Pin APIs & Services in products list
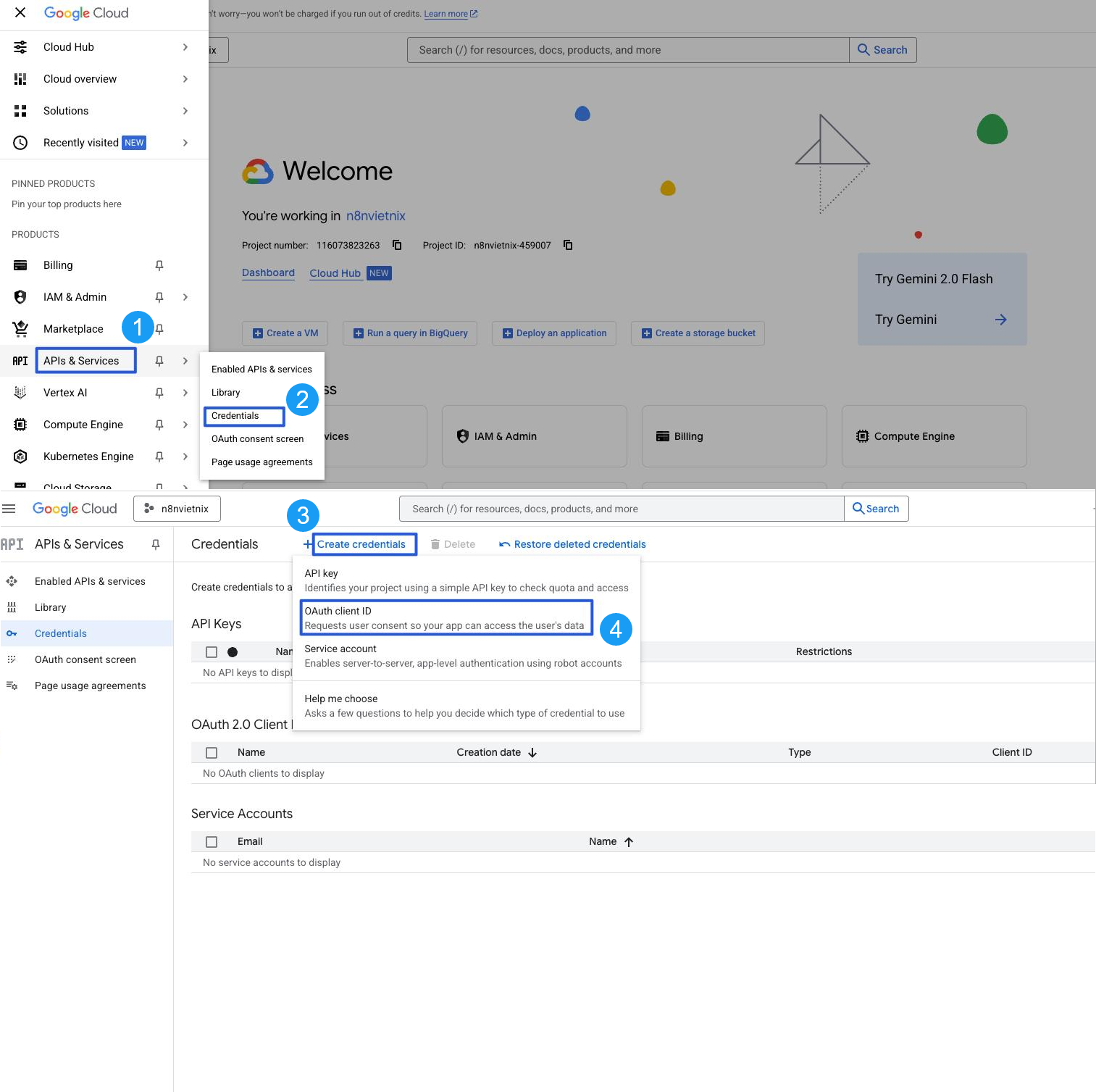 (159, 361)
